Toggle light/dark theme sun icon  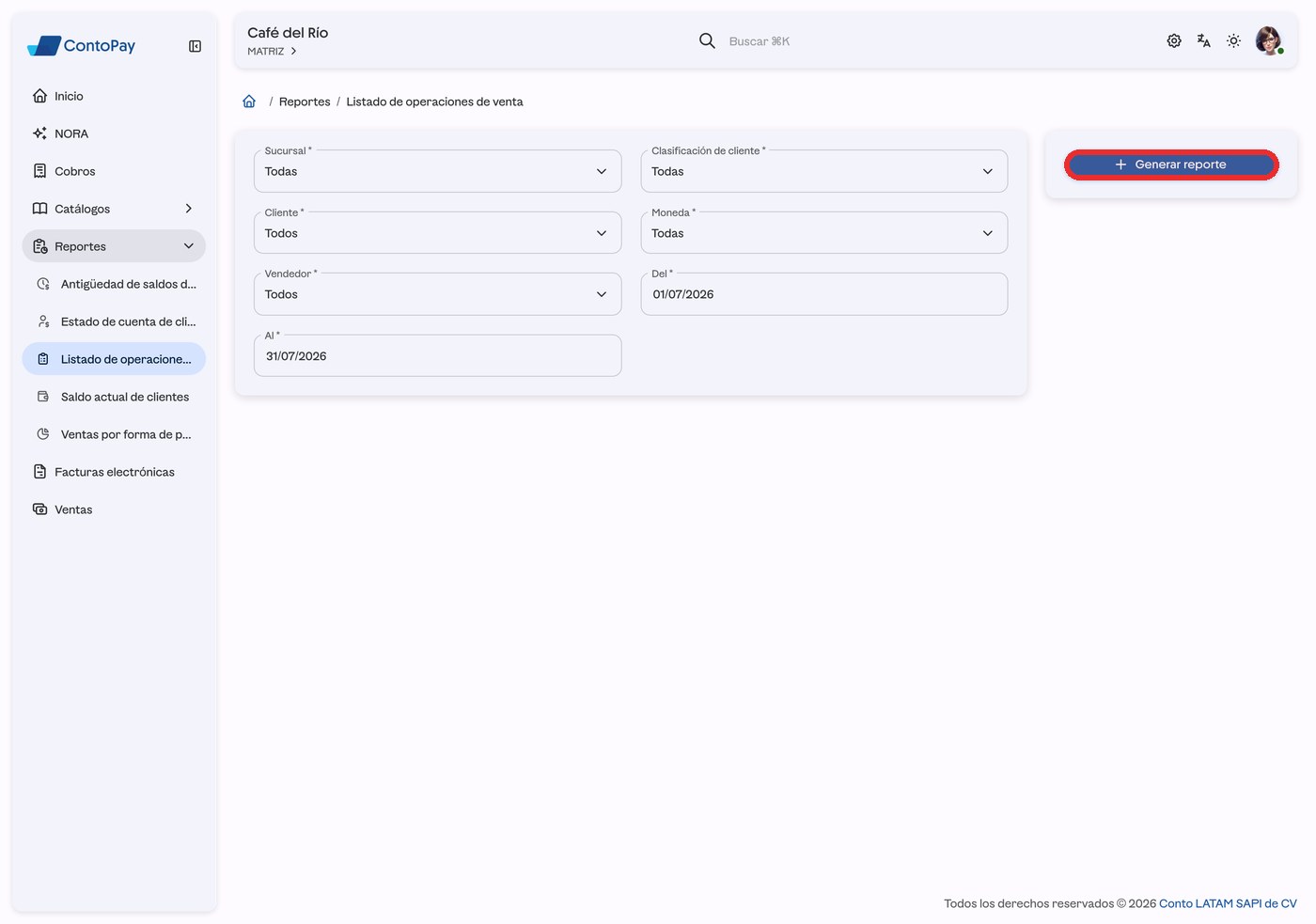pyautogui.click(x=1234, y=40)
